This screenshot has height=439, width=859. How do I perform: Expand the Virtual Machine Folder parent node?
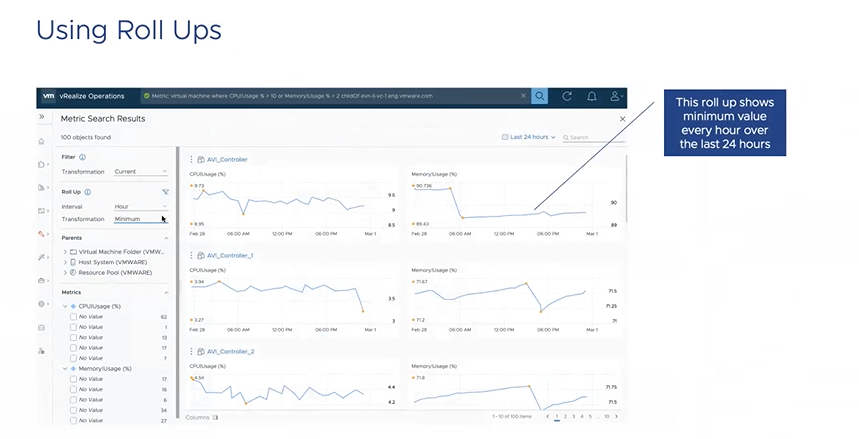tap(65, 252)
